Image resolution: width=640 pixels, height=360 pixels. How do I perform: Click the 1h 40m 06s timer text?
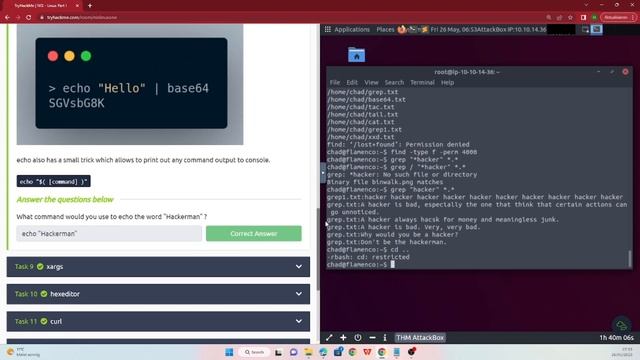616,338
